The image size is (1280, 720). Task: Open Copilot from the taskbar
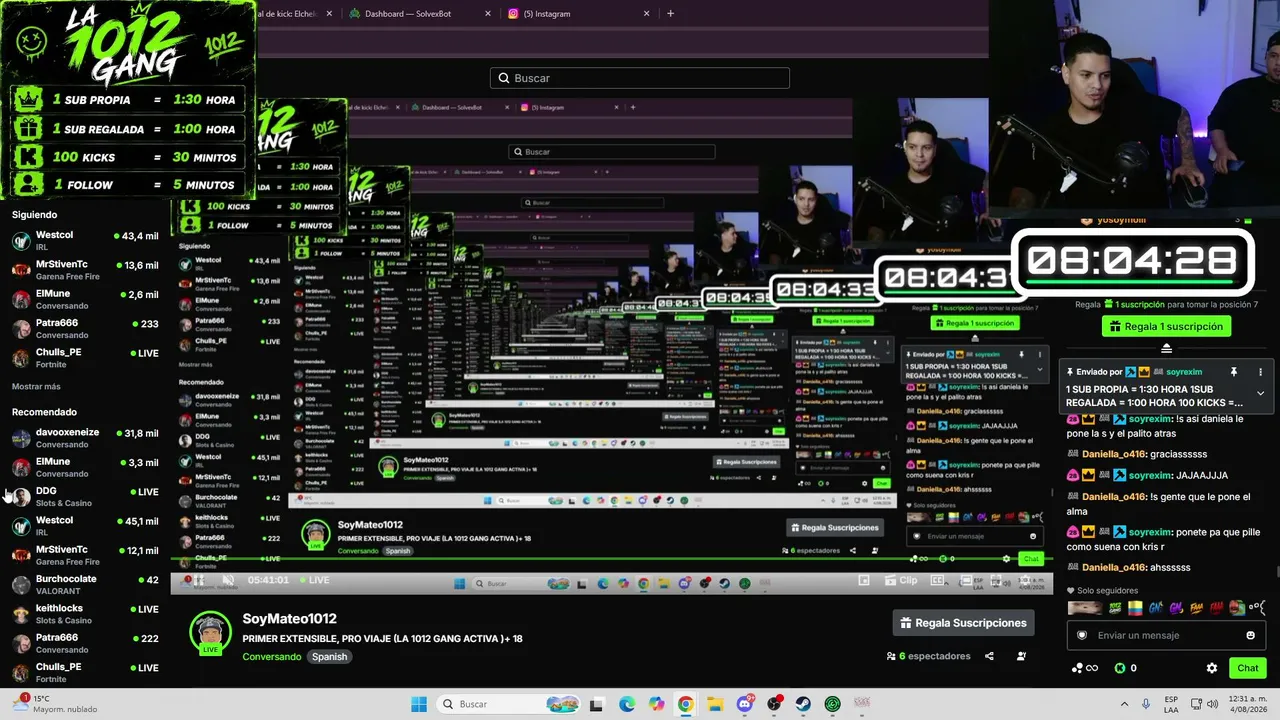656,704
